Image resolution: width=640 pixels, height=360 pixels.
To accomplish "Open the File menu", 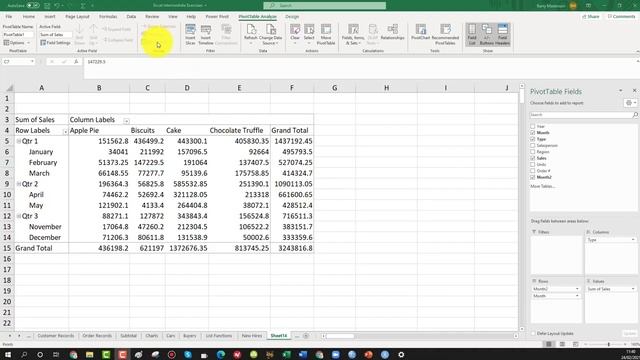I will pos(9,17).
